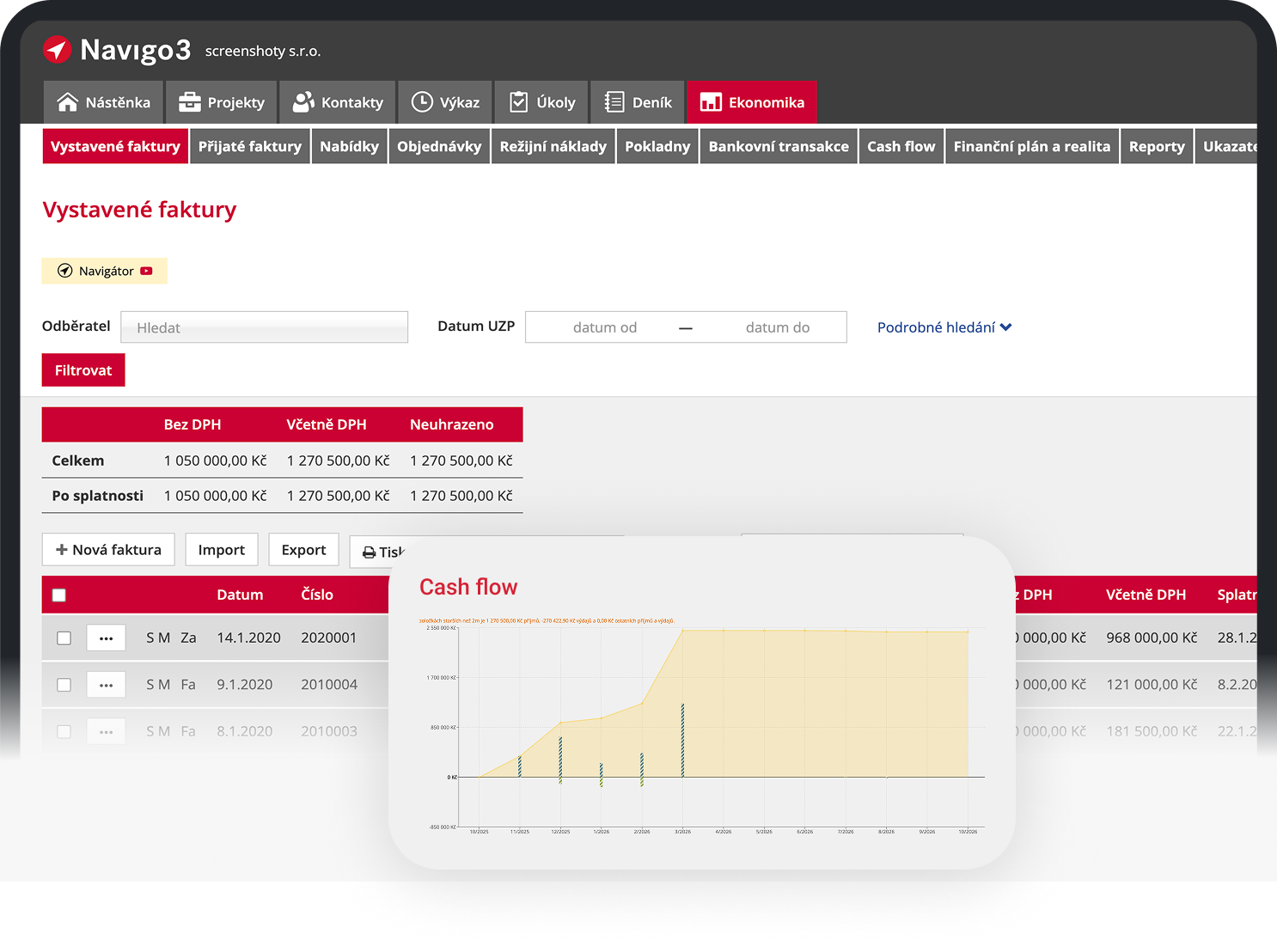Click the Ekonomika chart icon

pos(711,102)
